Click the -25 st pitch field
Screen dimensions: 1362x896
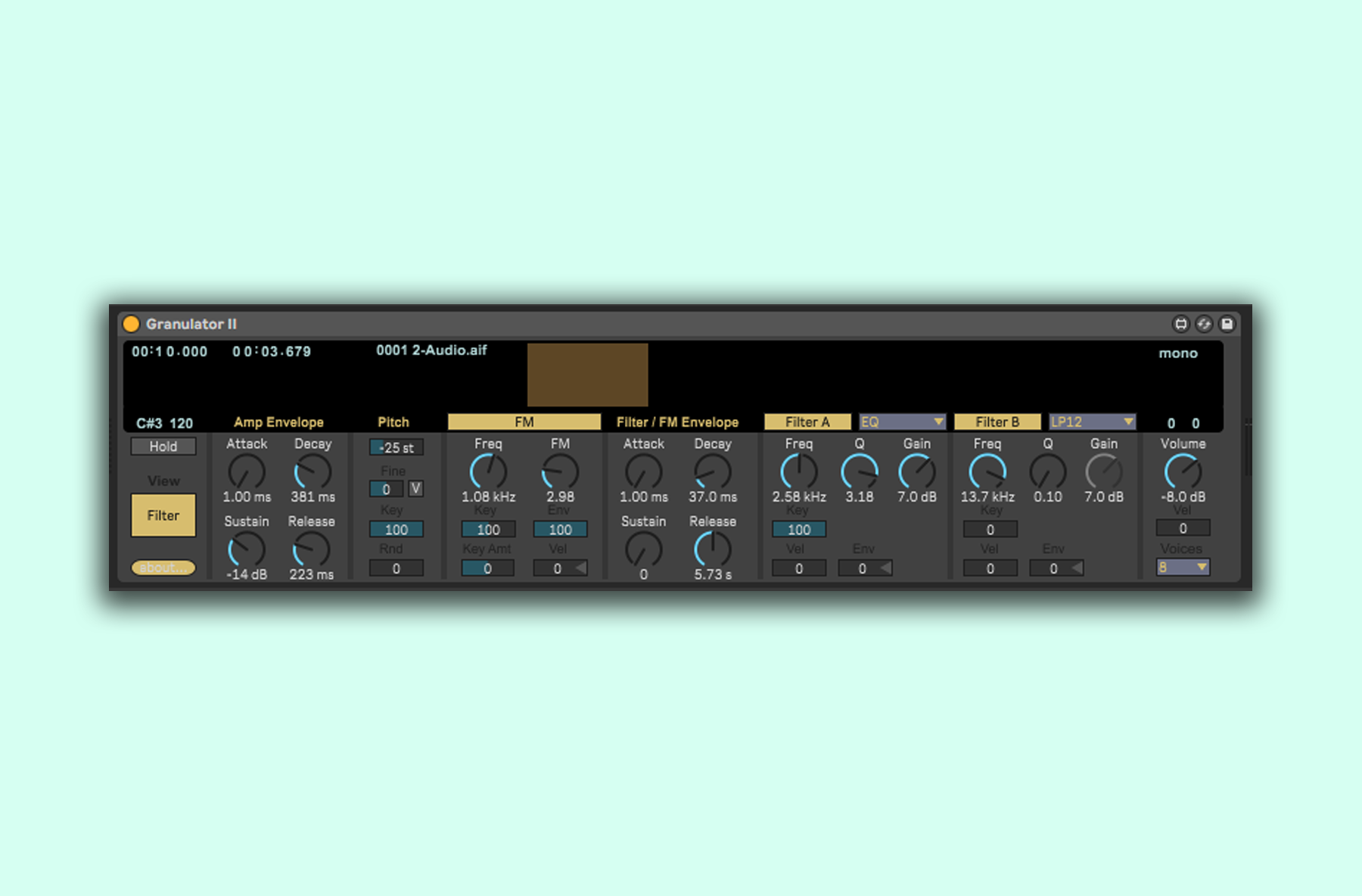click(396, 447)
